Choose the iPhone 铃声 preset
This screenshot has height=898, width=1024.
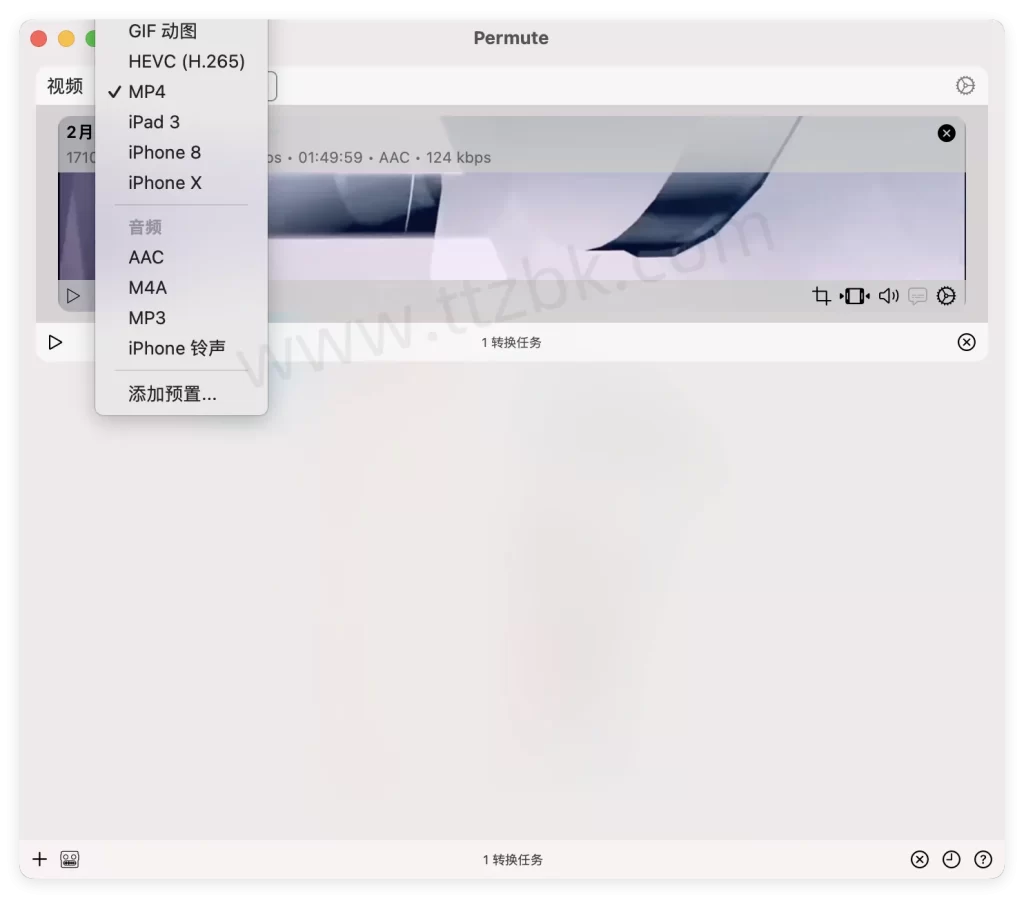click(177, 348)
